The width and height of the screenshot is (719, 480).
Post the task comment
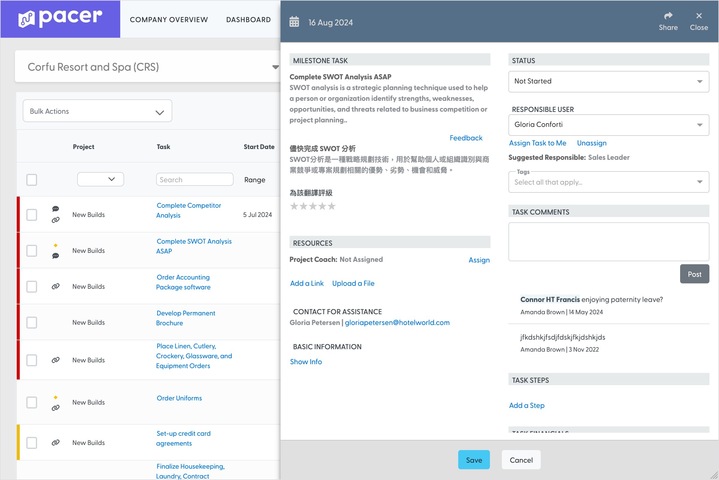(x=694, y=274)
